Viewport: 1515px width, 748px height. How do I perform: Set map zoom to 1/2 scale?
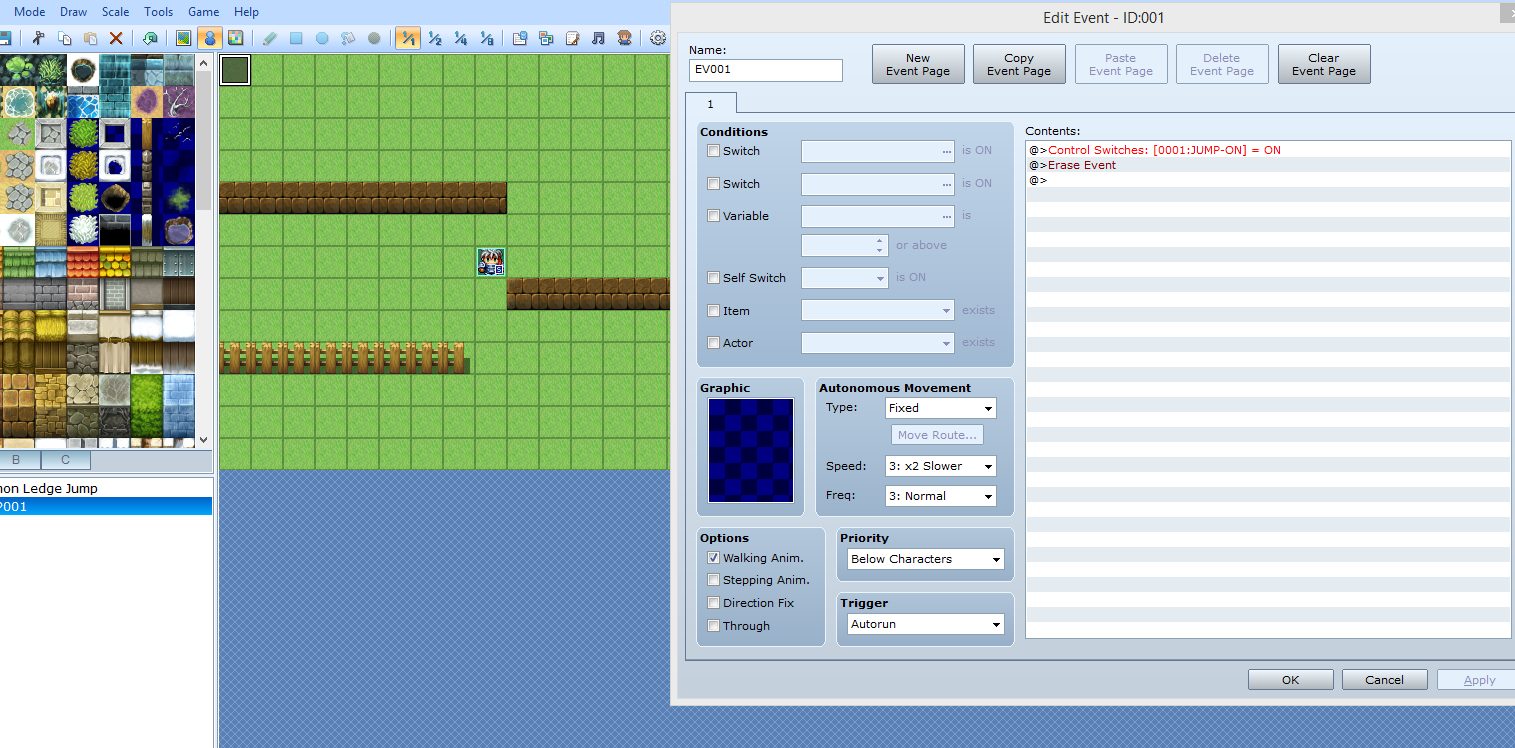click(434, 37)
